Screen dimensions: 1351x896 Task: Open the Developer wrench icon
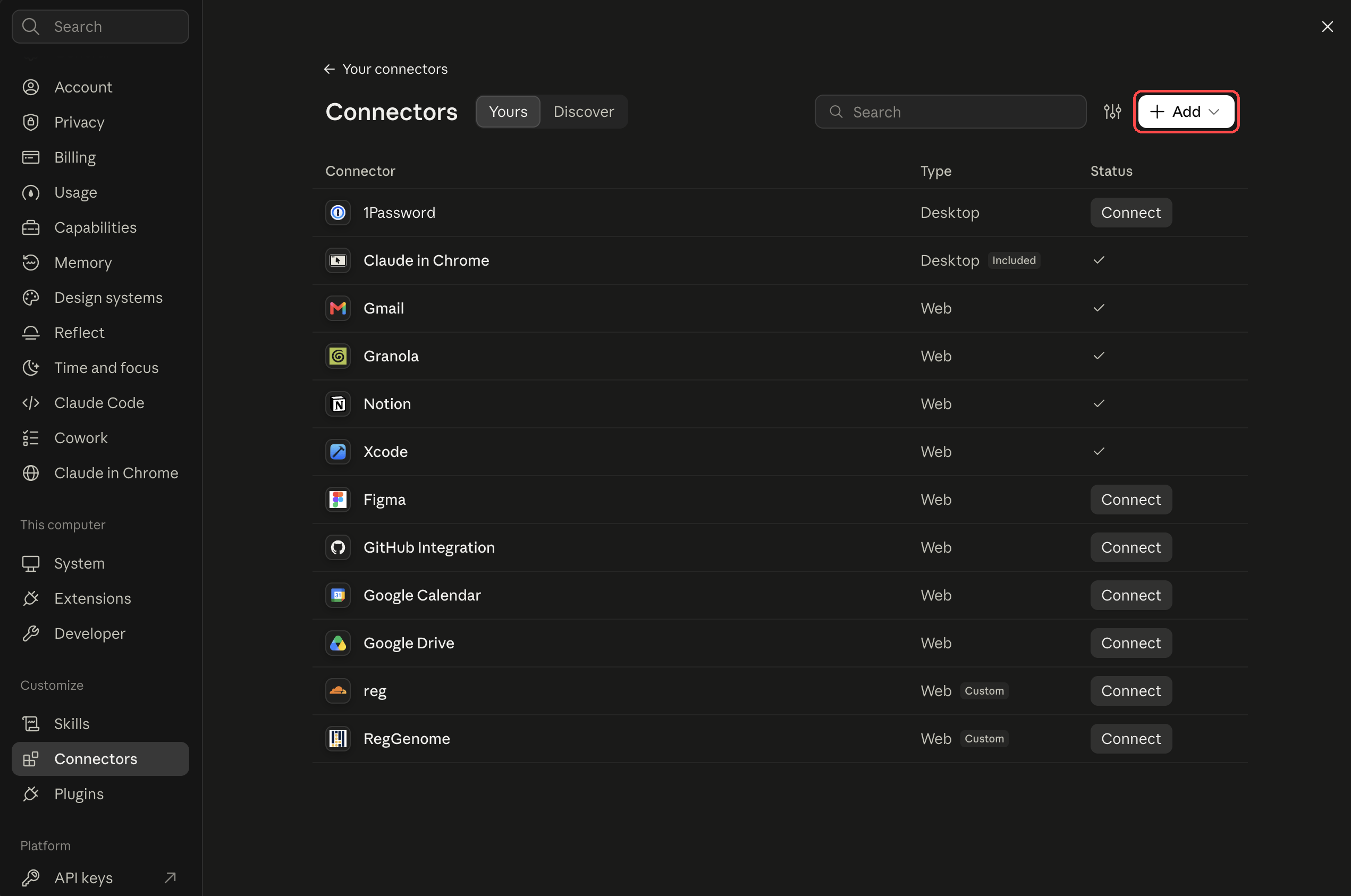(x=31, y=633)
